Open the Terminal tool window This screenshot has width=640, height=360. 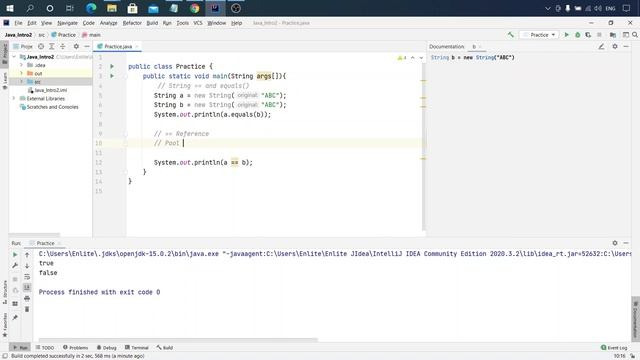137,348
